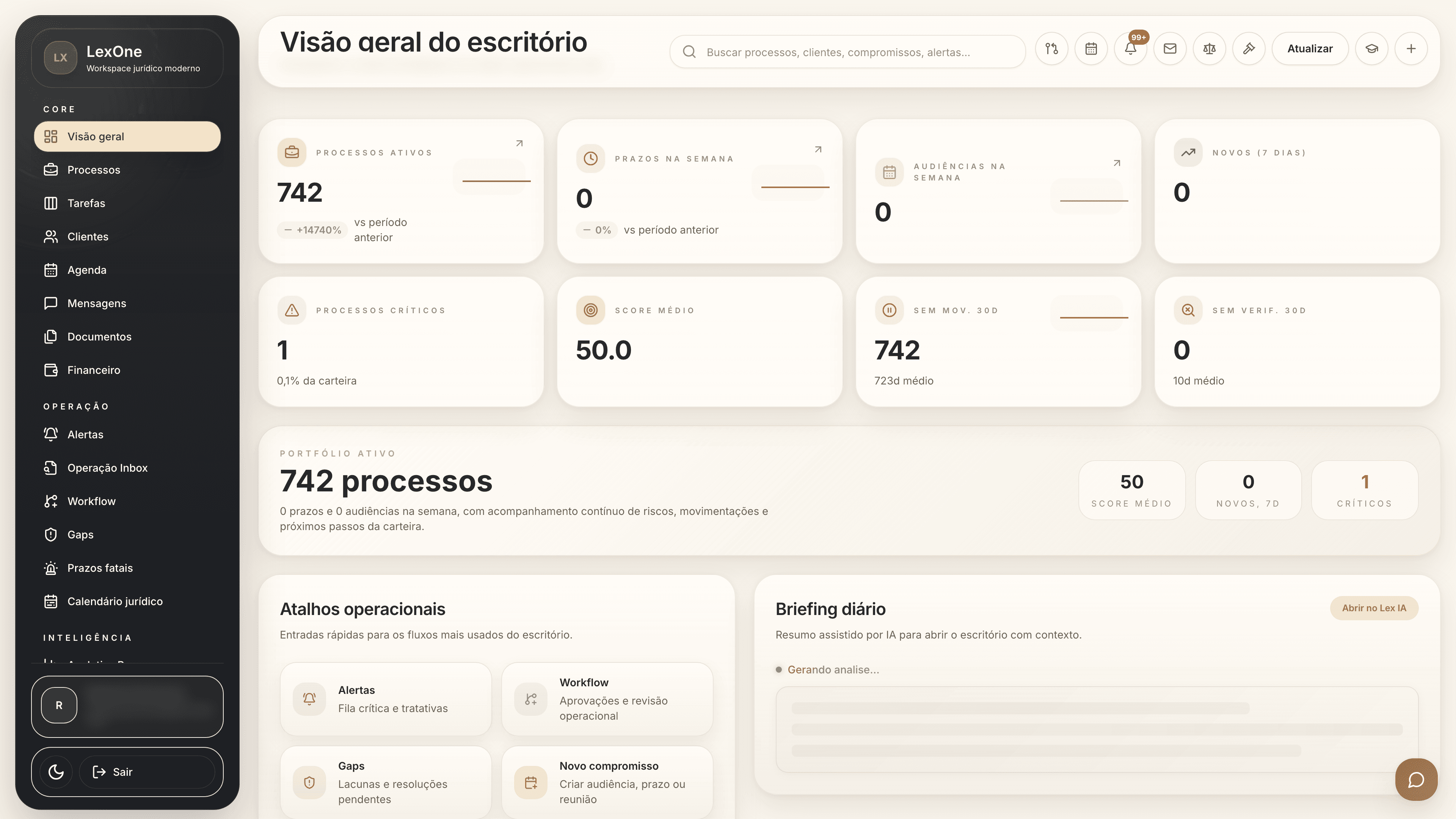Open the graduation cap icon
1456x819 pixels.
pyautogui.click(x=1372, y=49)
